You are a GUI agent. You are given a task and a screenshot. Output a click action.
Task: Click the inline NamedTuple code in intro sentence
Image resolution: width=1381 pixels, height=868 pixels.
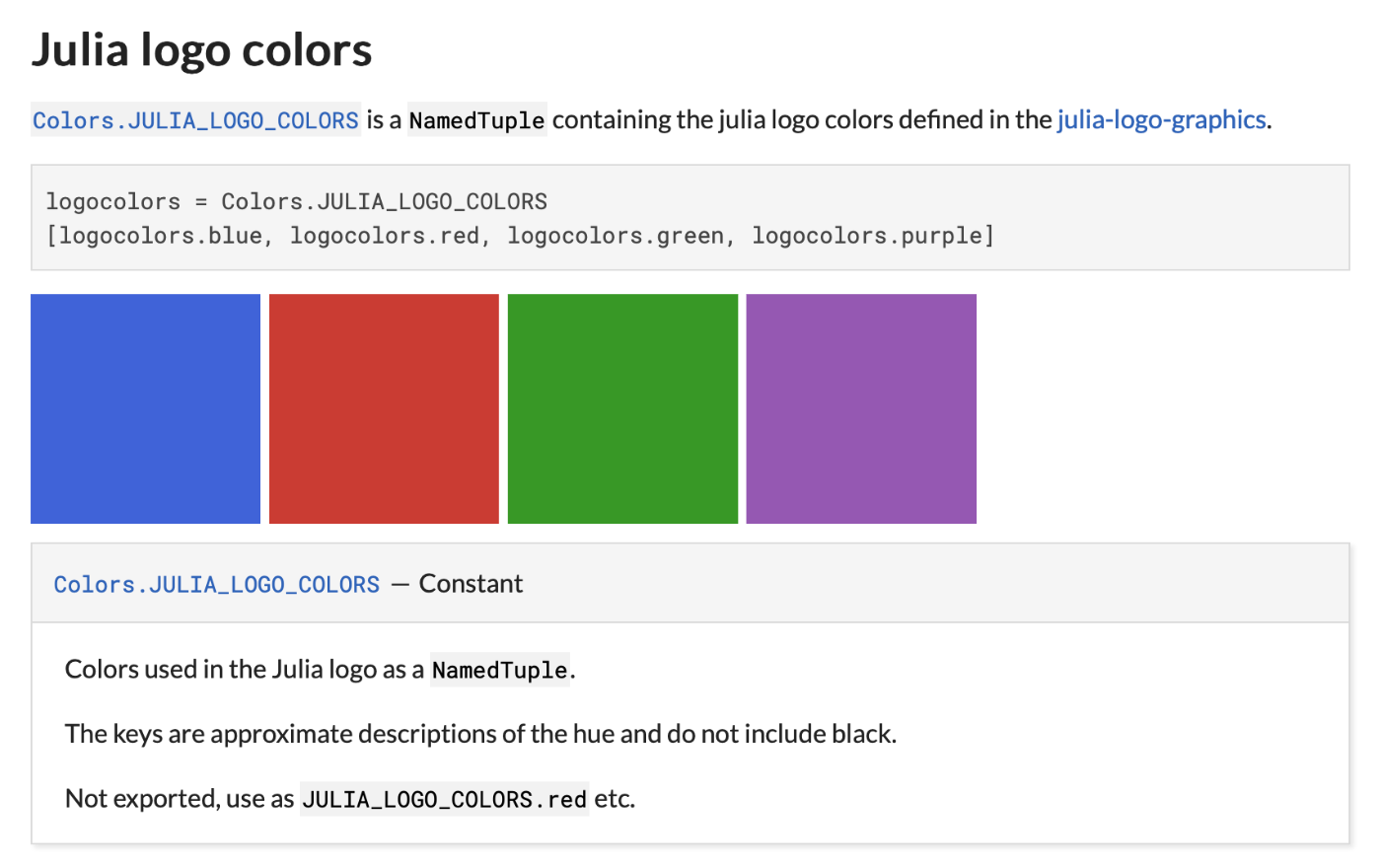point(476,120)
